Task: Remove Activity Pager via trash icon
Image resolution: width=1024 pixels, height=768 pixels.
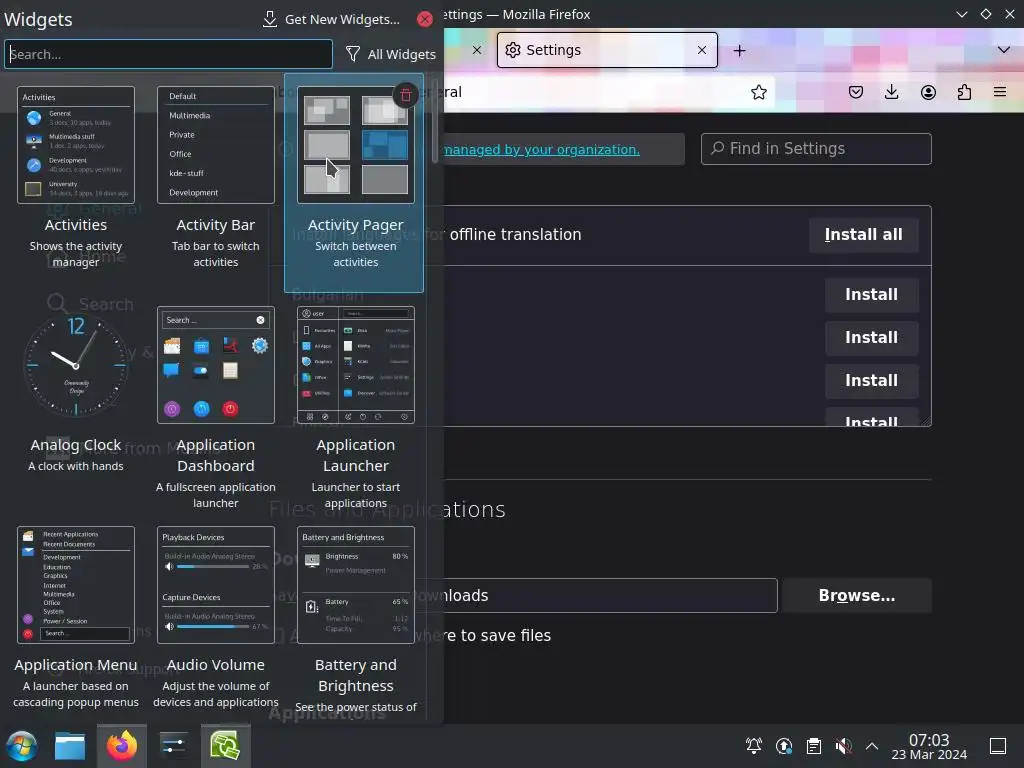Action: pyautogui.click(x=406, y=95)
